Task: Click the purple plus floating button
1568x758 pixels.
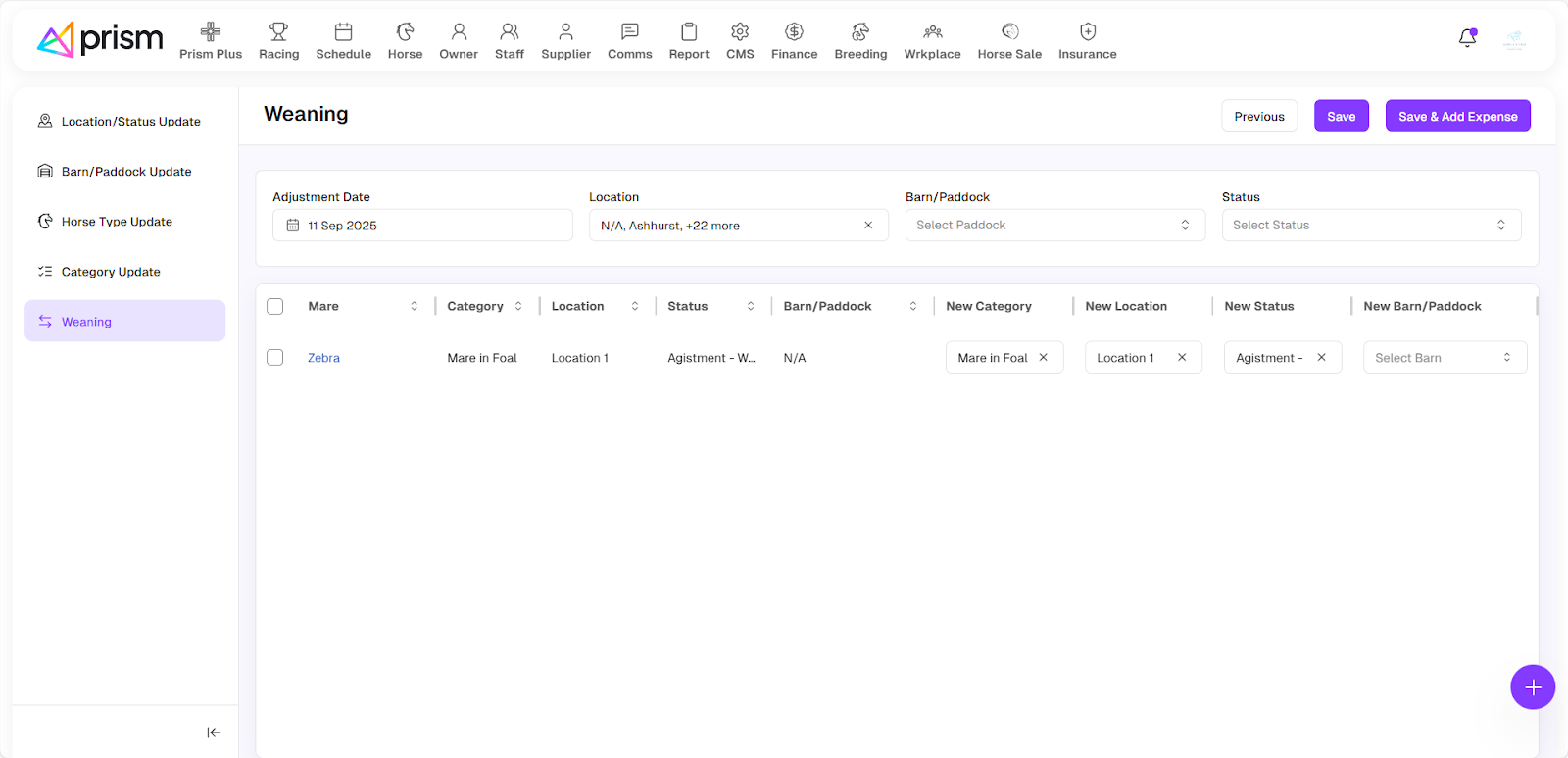Action: [1533, 687]
